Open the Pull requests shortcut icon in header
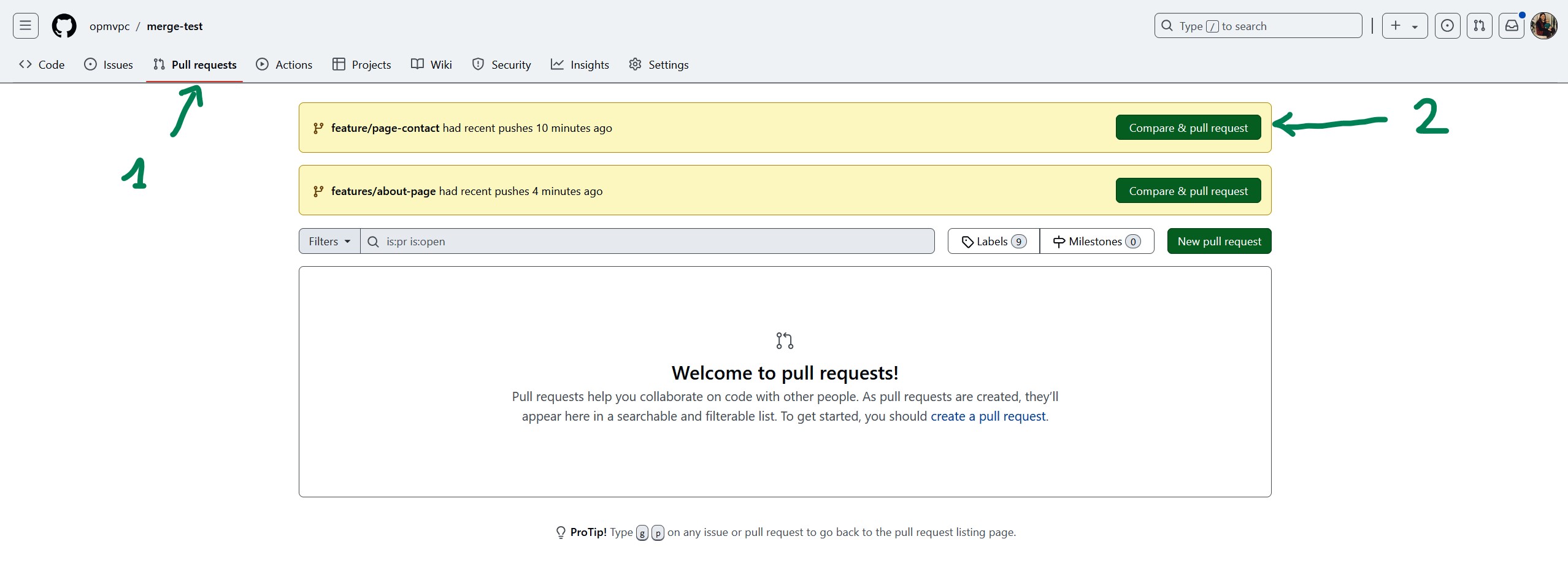Screen dimensions: 1568x566 point(1479,26)
